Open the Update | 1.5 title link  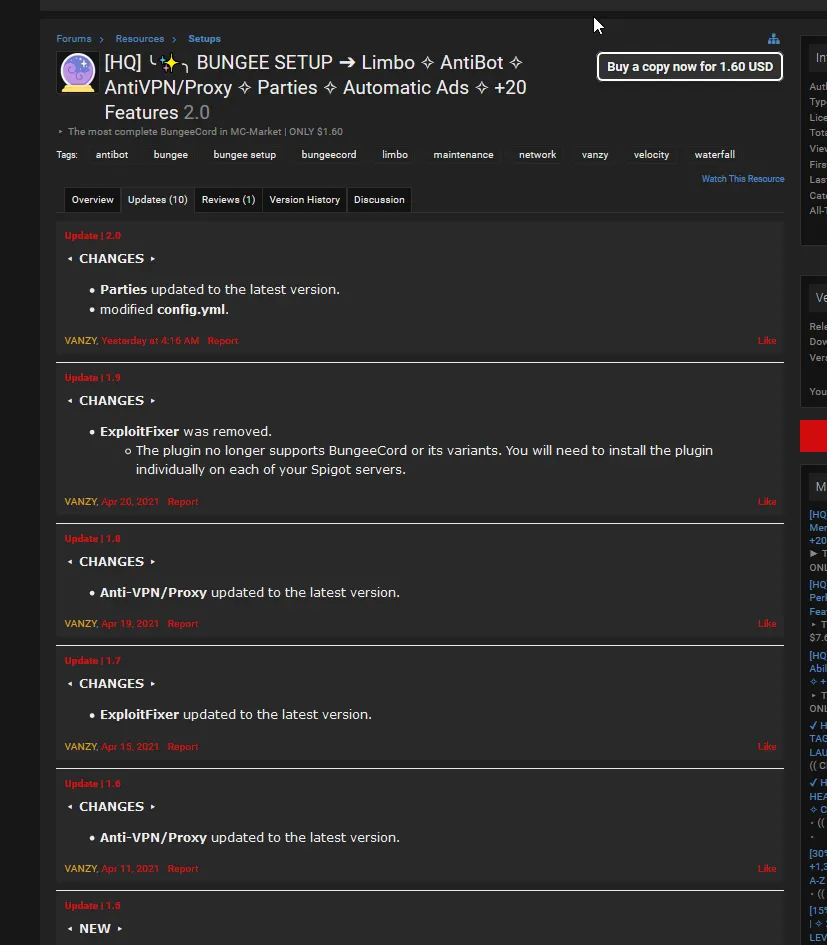[93, 906]
